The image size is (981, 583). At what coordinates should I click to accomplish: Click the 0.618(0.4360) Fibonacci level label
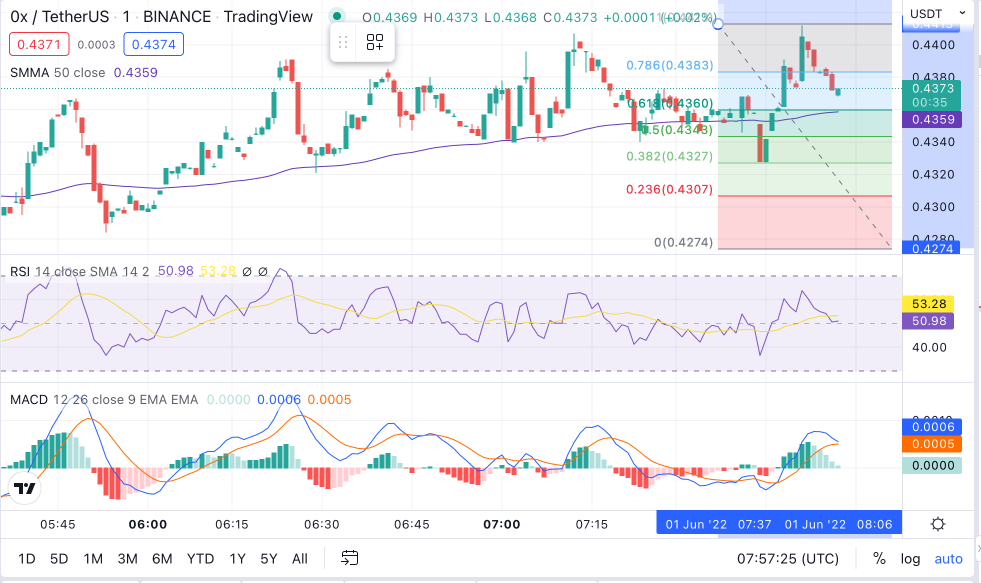click(x=669, y=103)
